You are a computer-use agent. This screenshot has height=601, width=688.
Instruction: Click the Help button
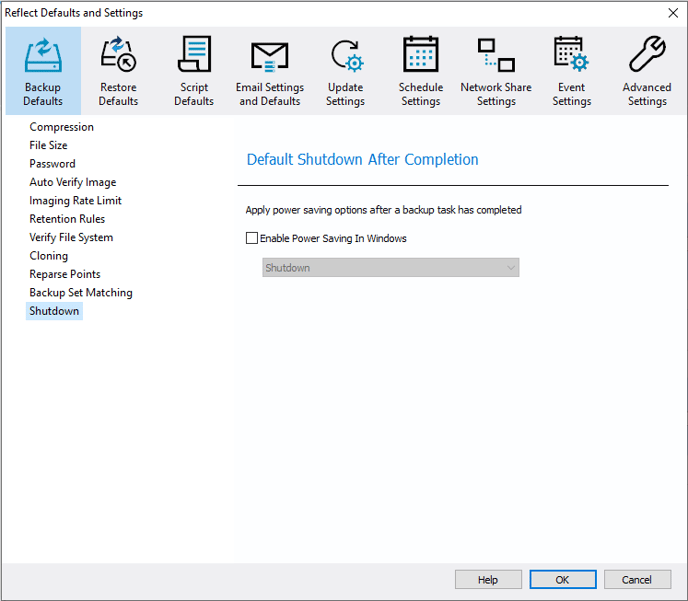(x=488, y=580)
